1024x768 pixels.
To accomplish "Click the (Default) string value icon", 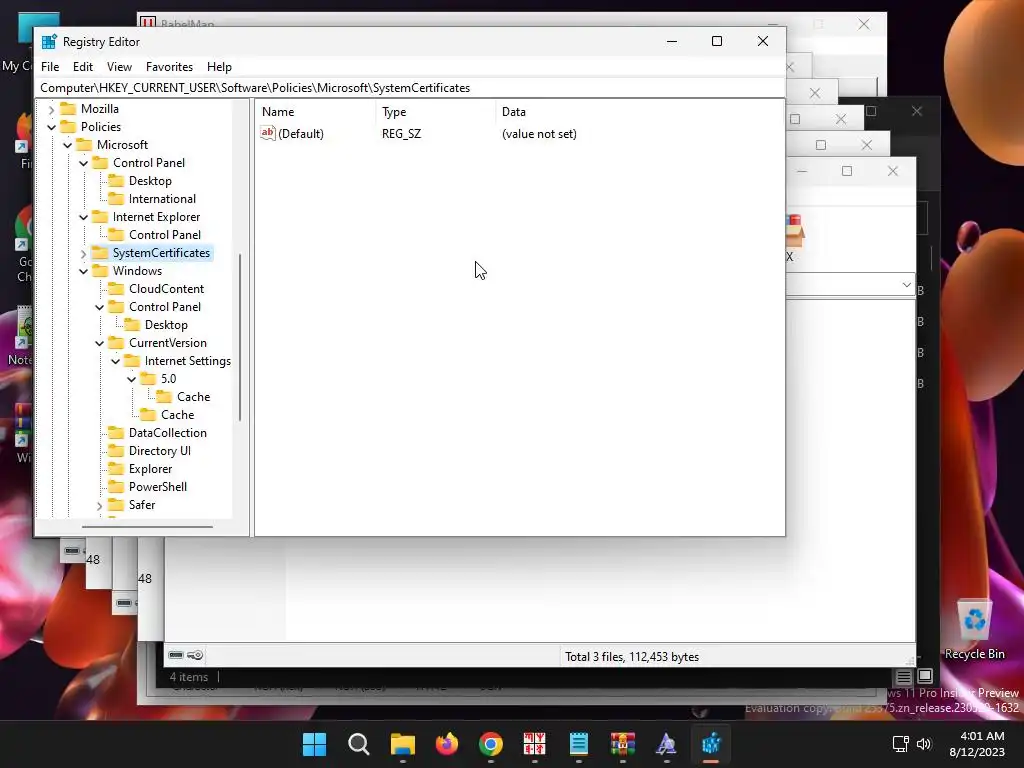I will coord(268,133).
